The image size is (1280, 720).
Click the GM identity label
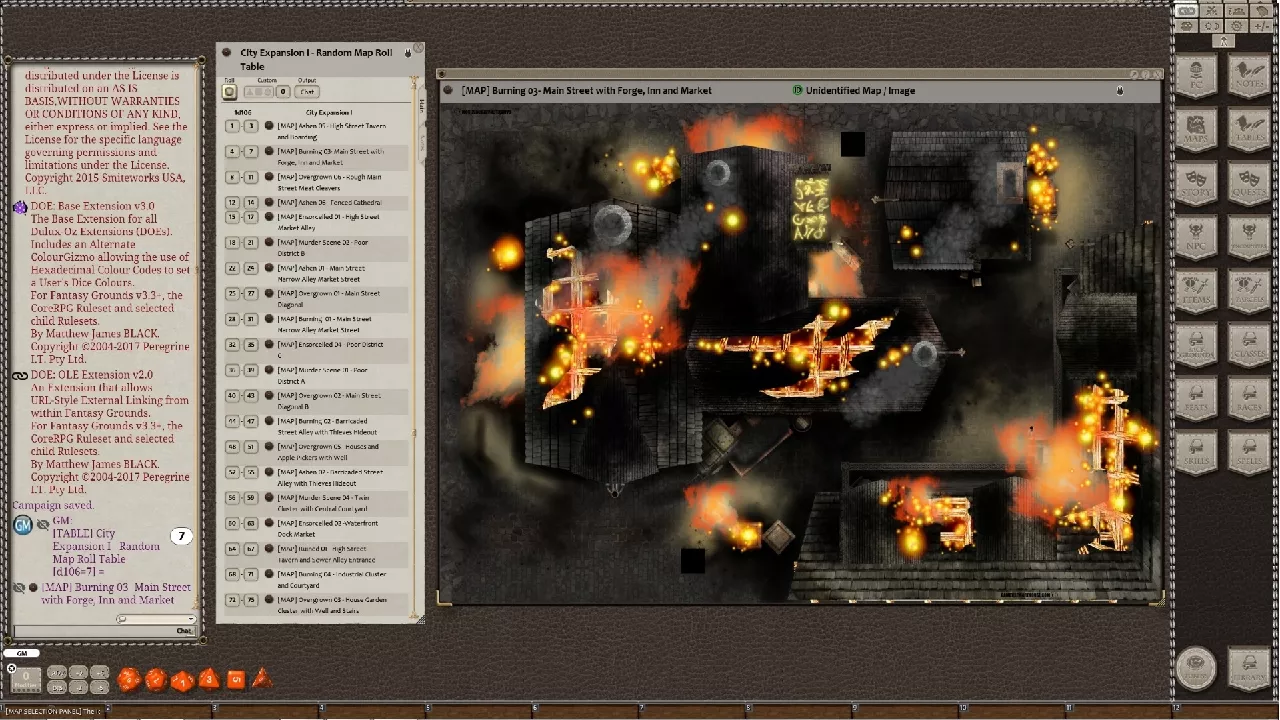21,653
